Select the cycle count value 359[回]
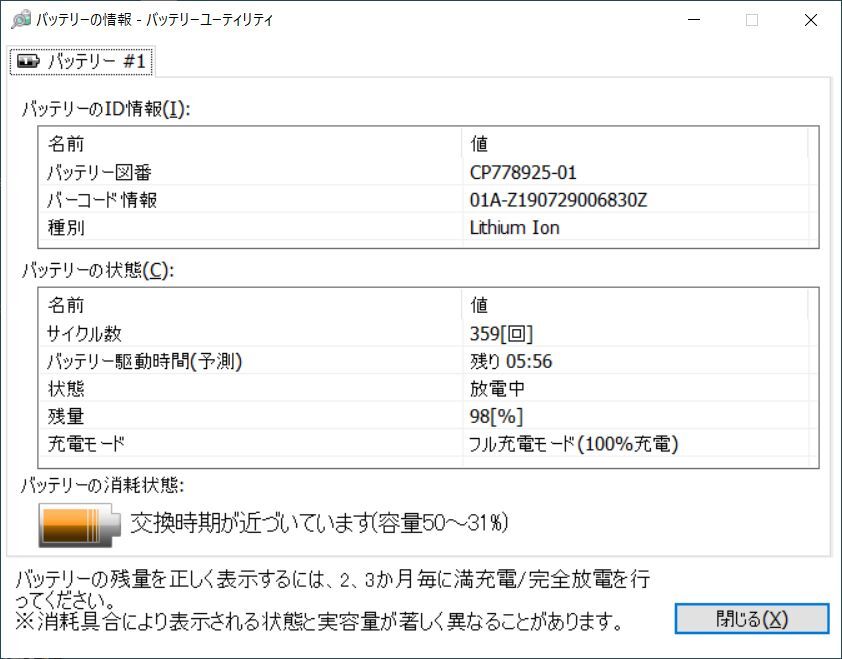 click(502, 334)
